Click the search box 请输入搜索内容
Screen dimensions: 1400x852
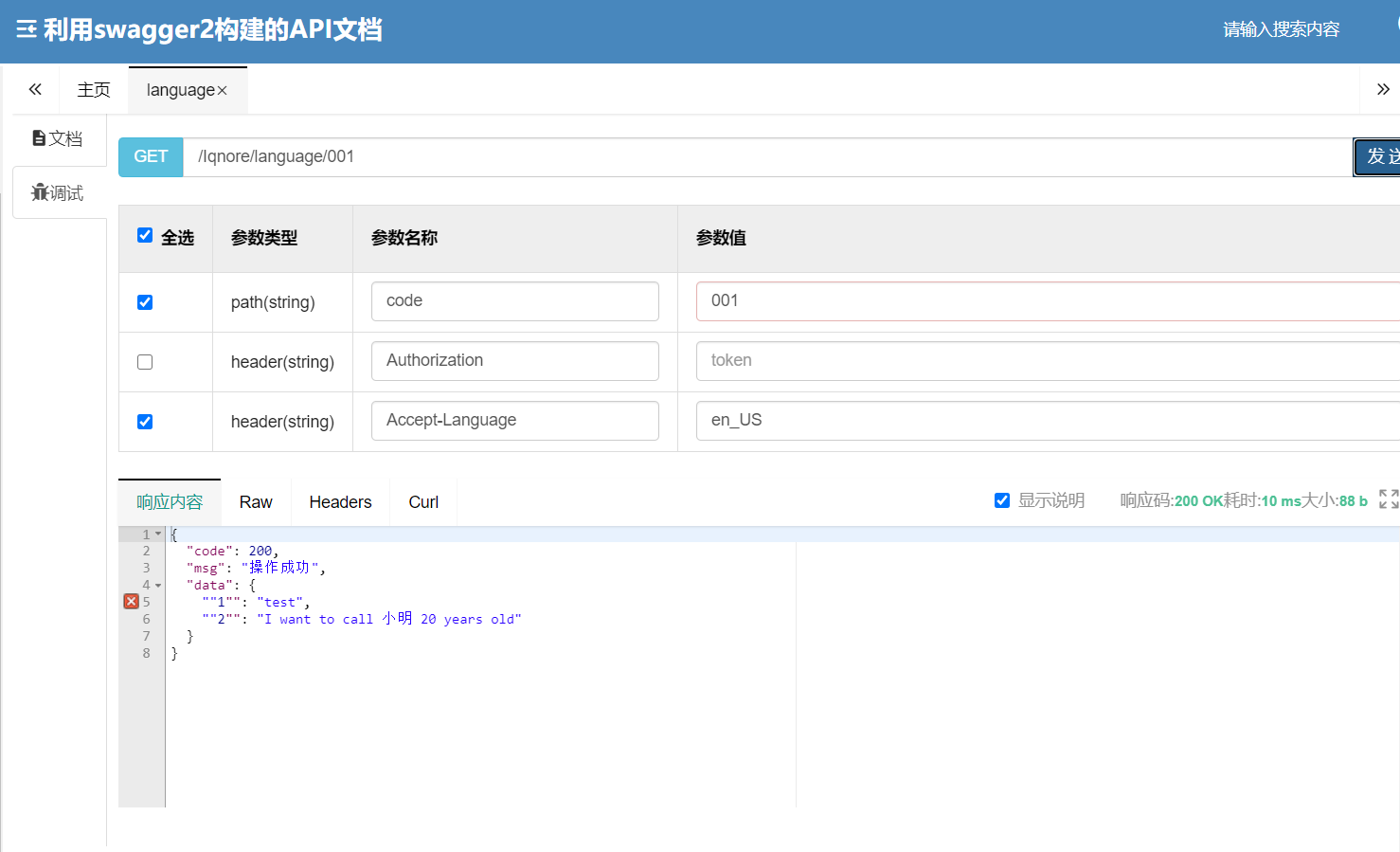click(x=1281, y=29)
